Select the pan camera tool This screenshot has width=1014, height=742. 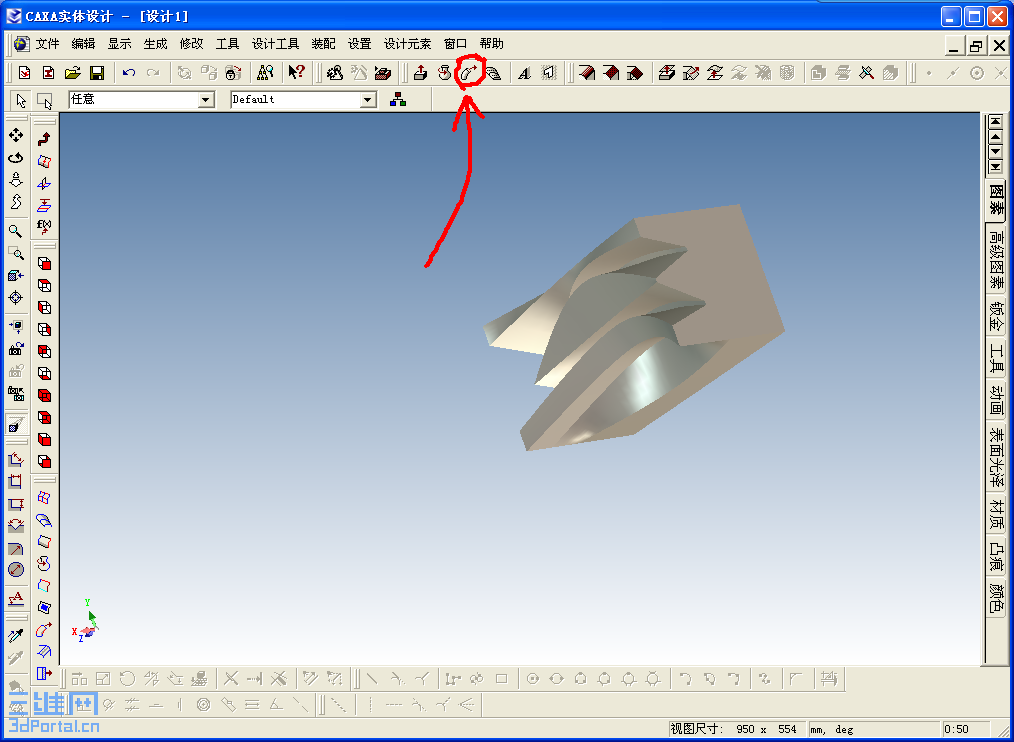coord(16,135)
